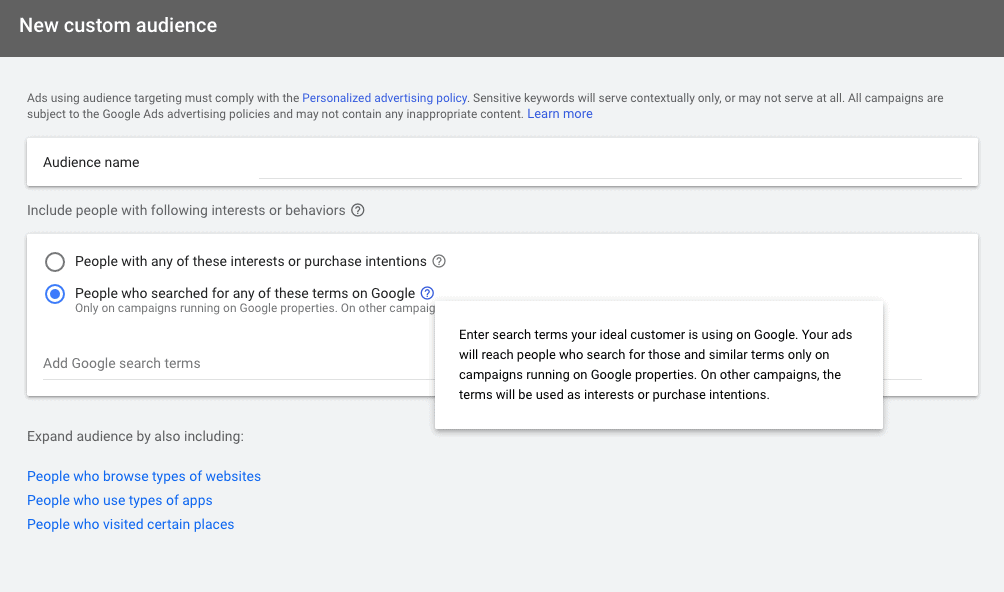Screen dimensions: 1004x592
Task: Expand People who browse types of websites
Action: click(x=144, y=477)
